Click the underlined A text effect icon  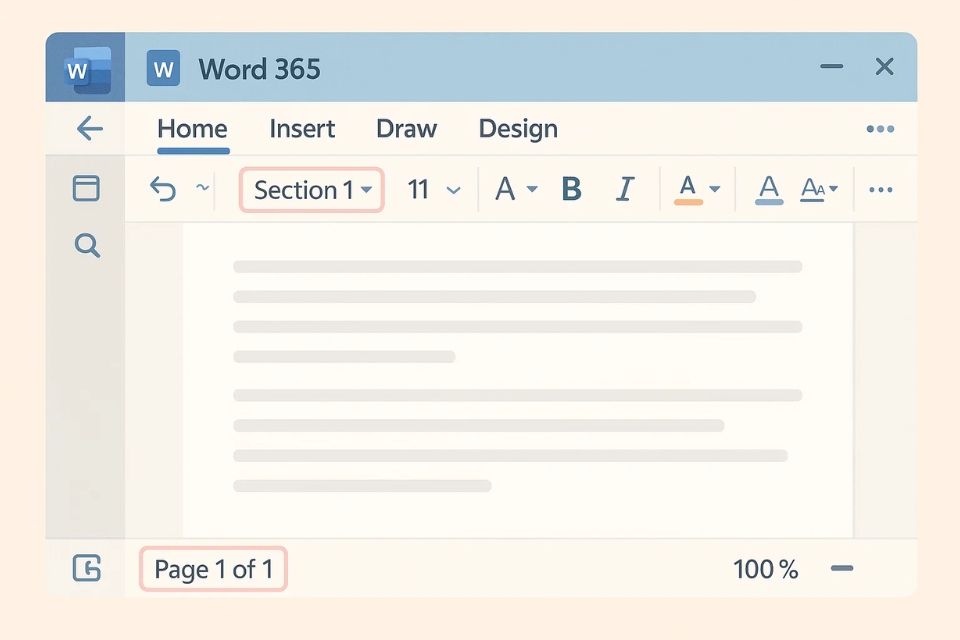tap(768, 189)
